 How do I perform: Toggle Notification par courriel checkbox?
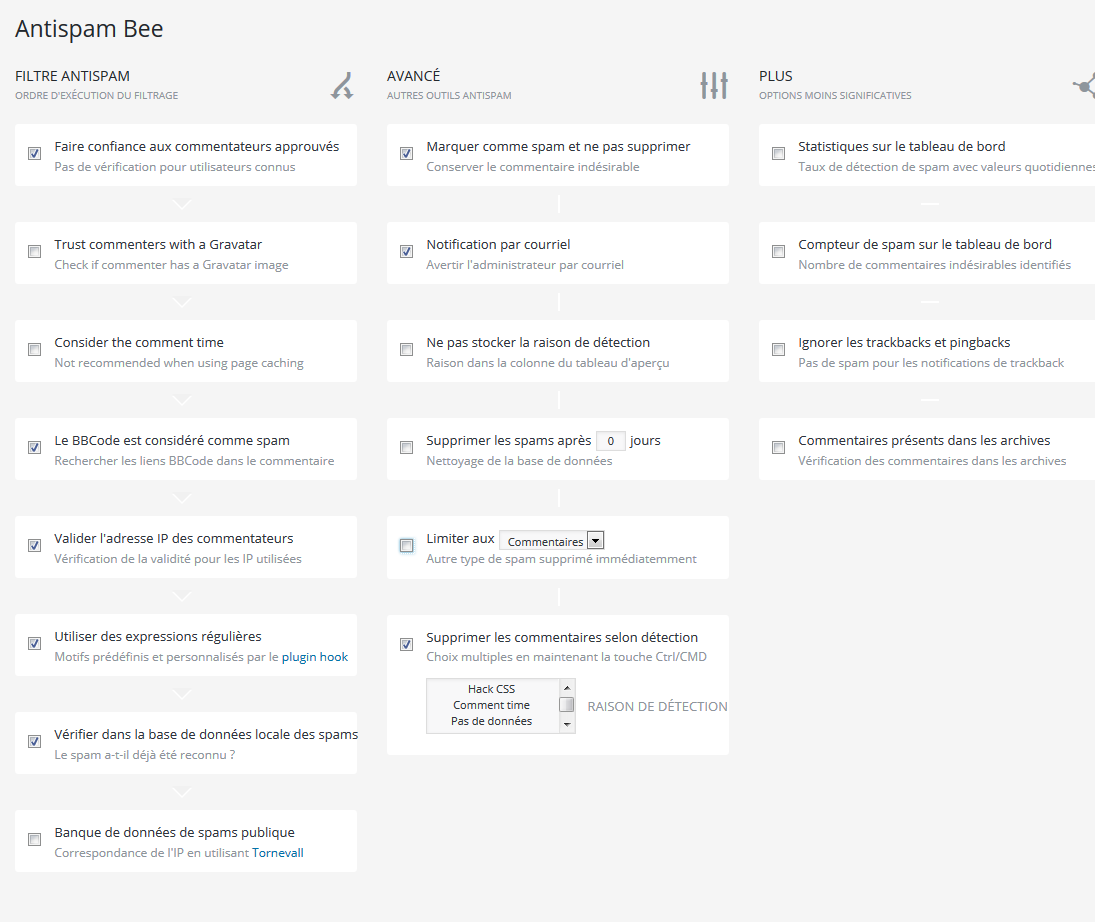(406, 251)
